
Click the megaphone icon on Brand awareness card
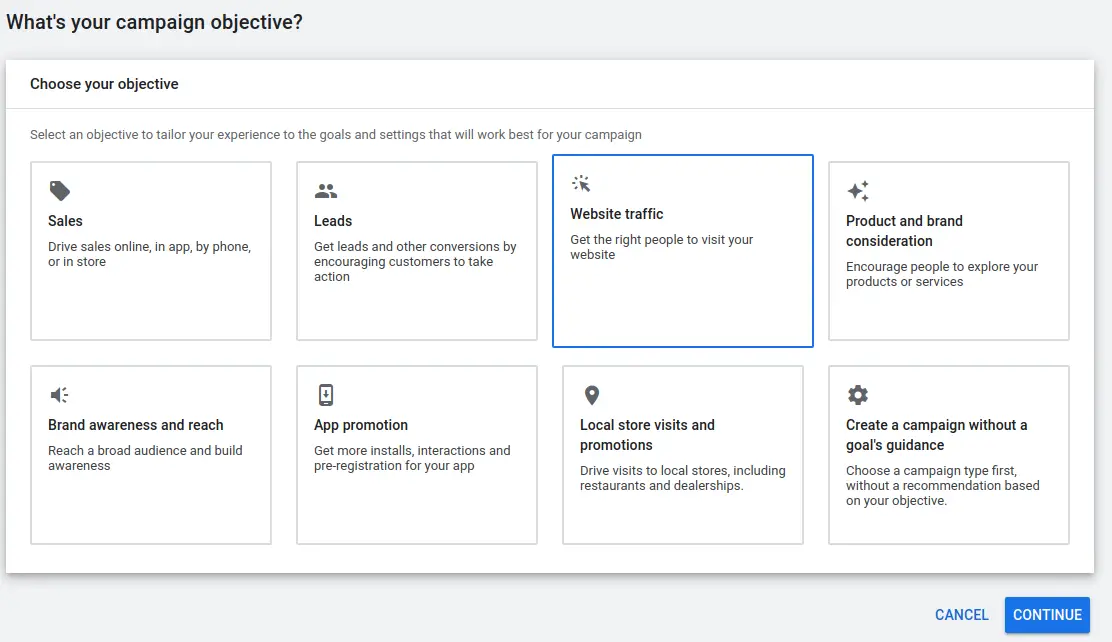[58, 394]
